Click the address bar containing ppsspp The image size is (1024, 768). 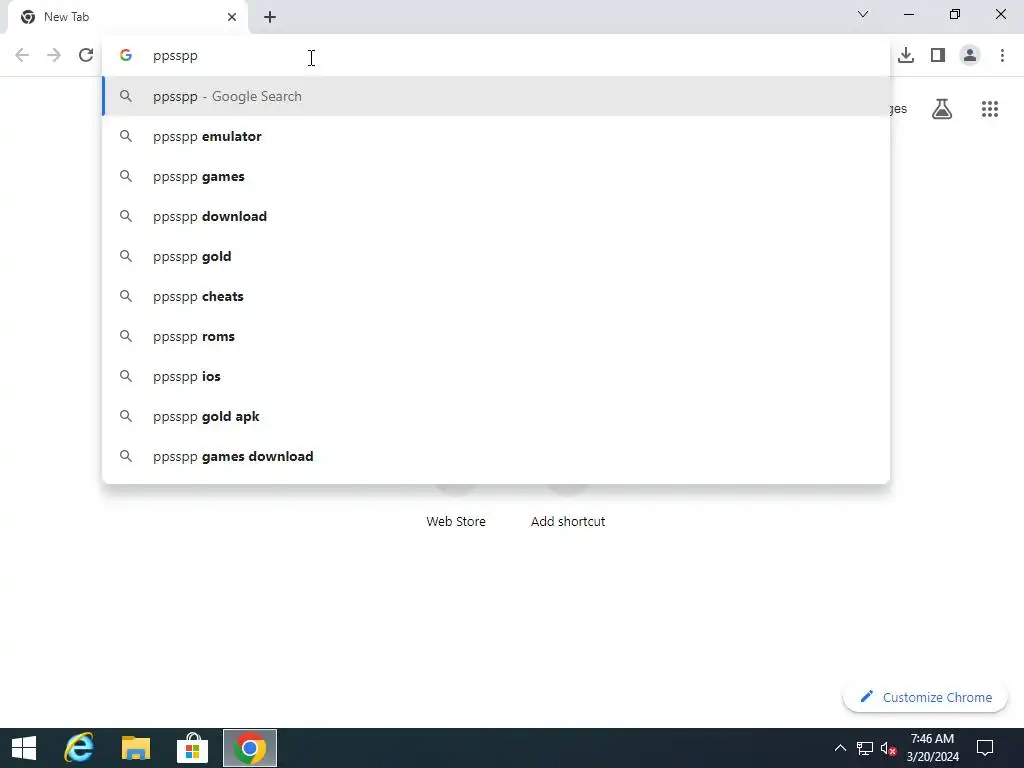tap(496, 56)
